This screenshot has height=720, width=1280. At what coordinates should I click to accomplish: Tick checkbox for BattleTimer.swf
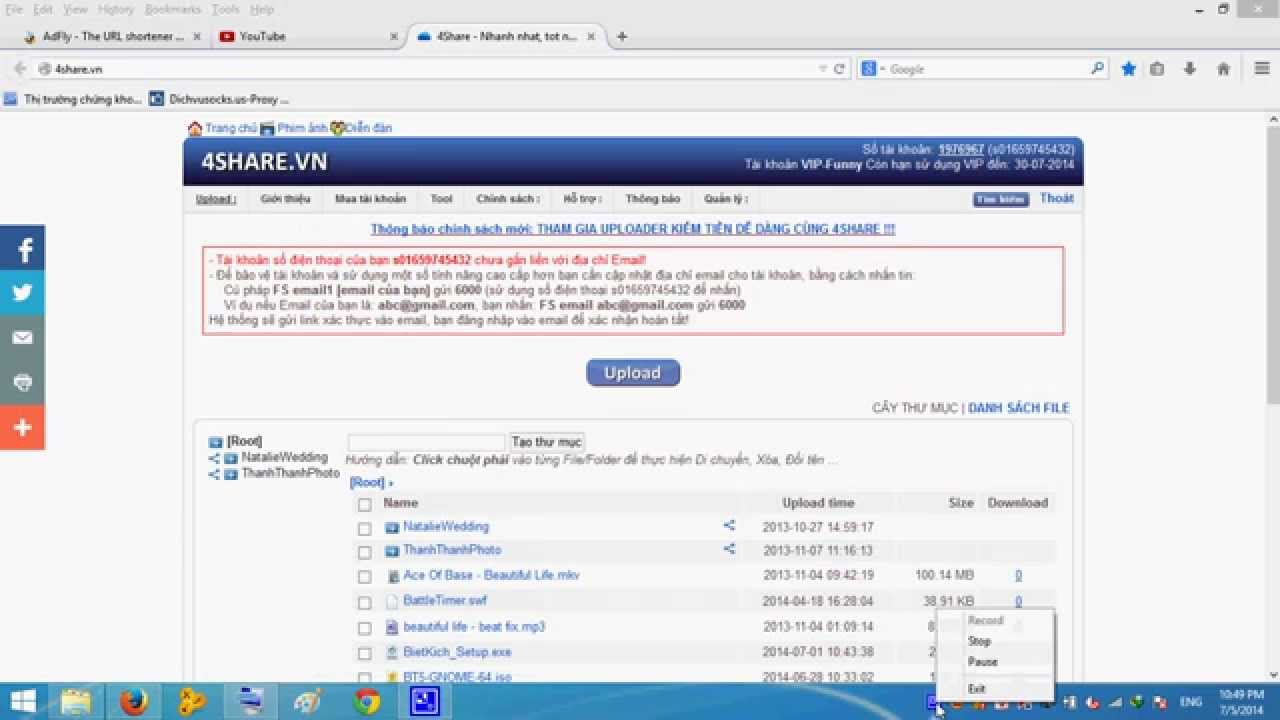click(x=365, y=603)
